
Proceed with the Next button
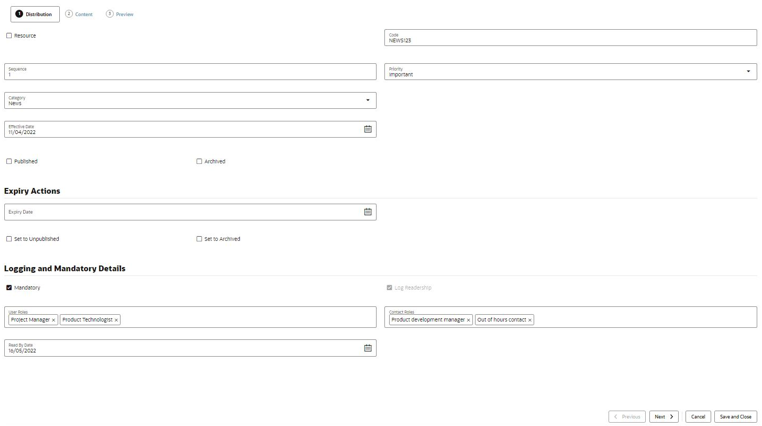coord(664,417)
